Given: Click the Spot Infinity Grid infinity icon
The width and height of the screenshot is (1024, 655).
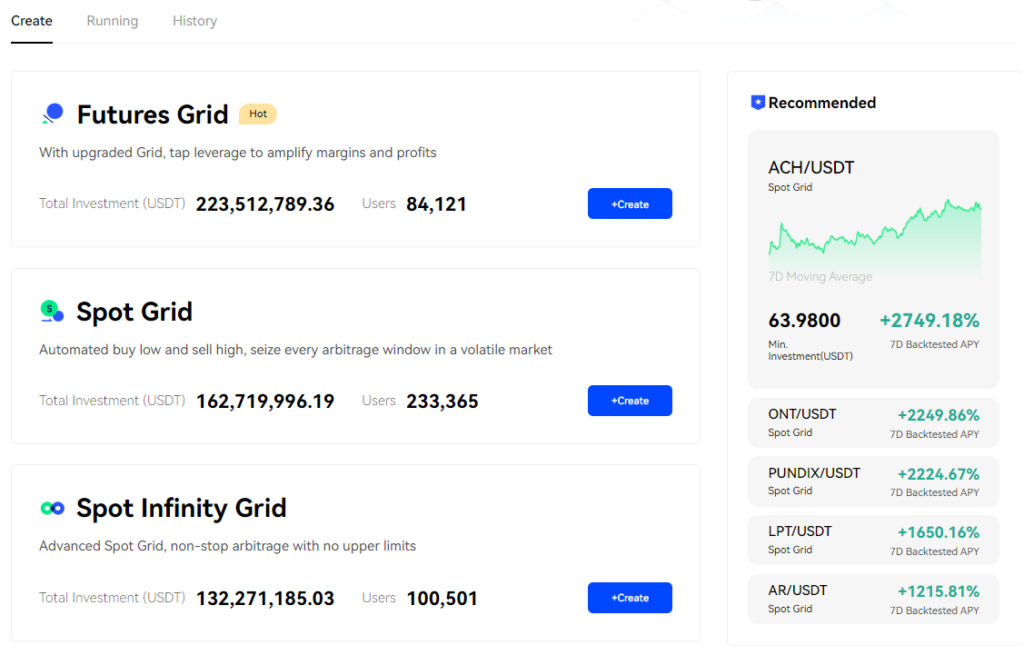Looking at the screenshot, I should [52, 507].
